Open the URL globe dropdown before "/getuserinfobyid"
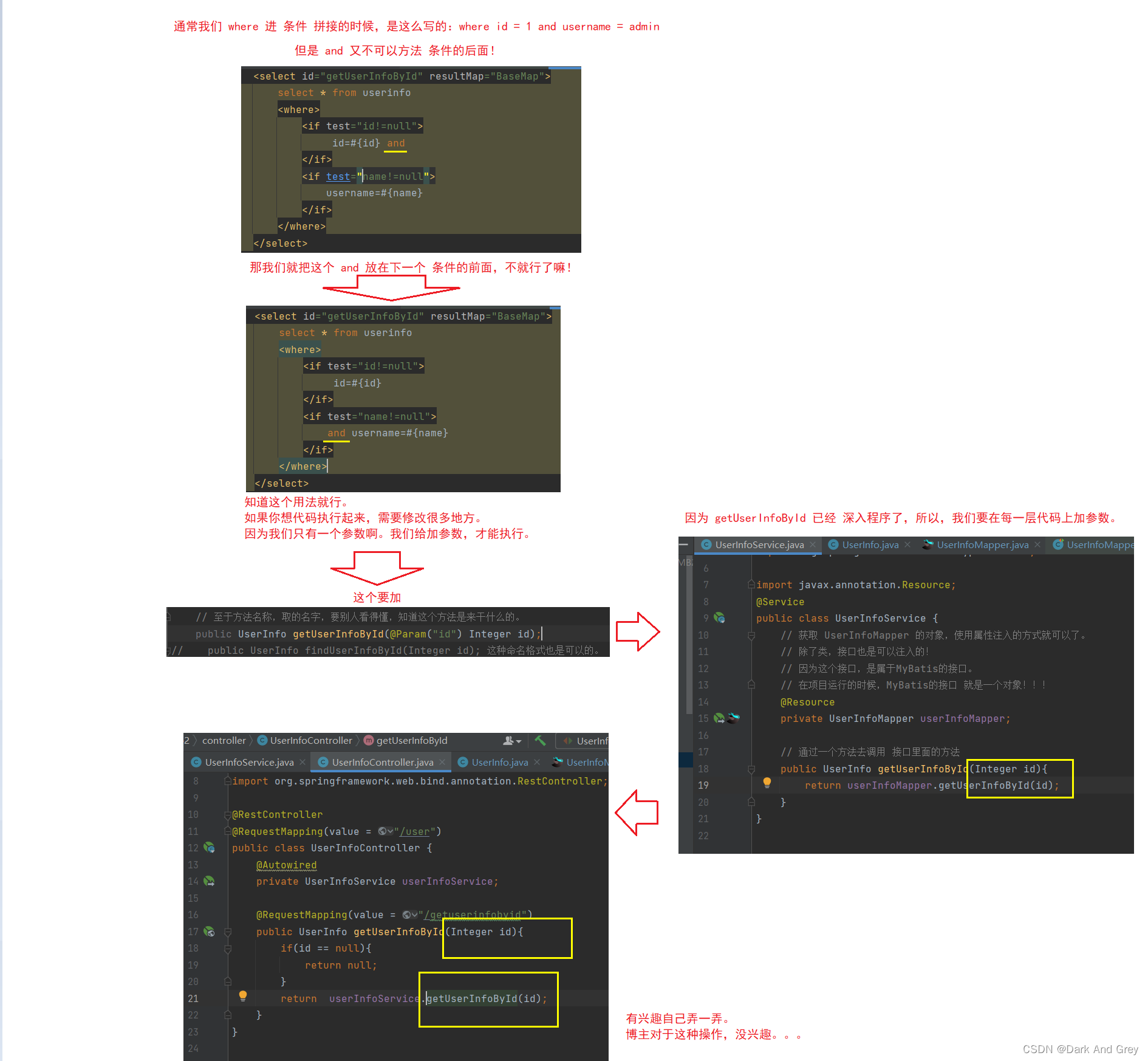The height and width of the screenshot is (1061, 1148). click(x=410, y=914)
